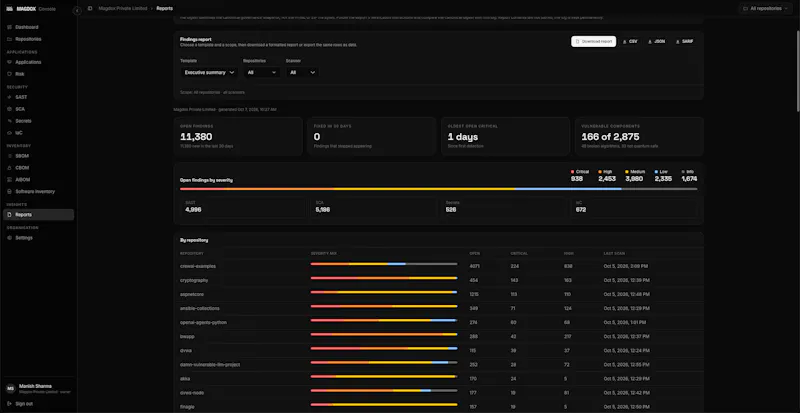Click the Repositories folder icon in sidebar
This screenshot has height=413, width=800.
10,39
